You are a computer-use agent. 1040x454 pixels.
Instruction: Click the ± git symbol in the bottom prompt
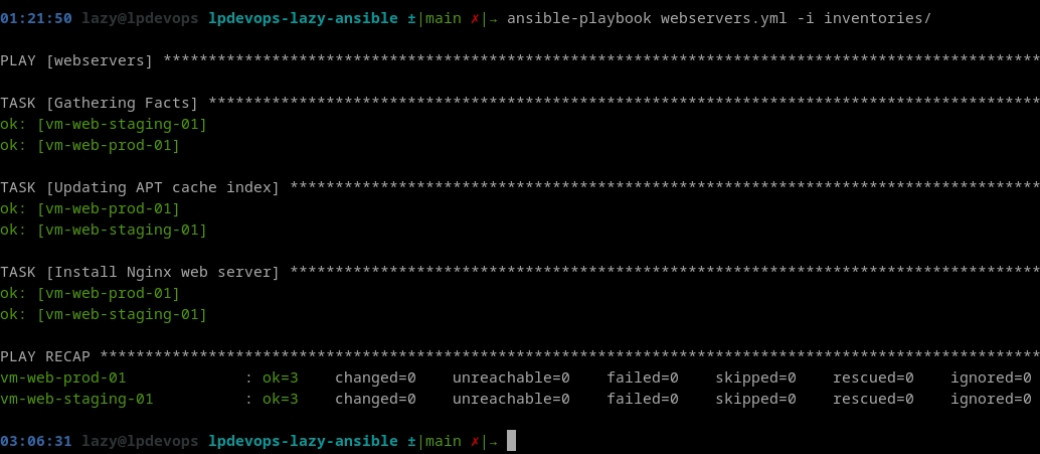(x=412, y=441)
